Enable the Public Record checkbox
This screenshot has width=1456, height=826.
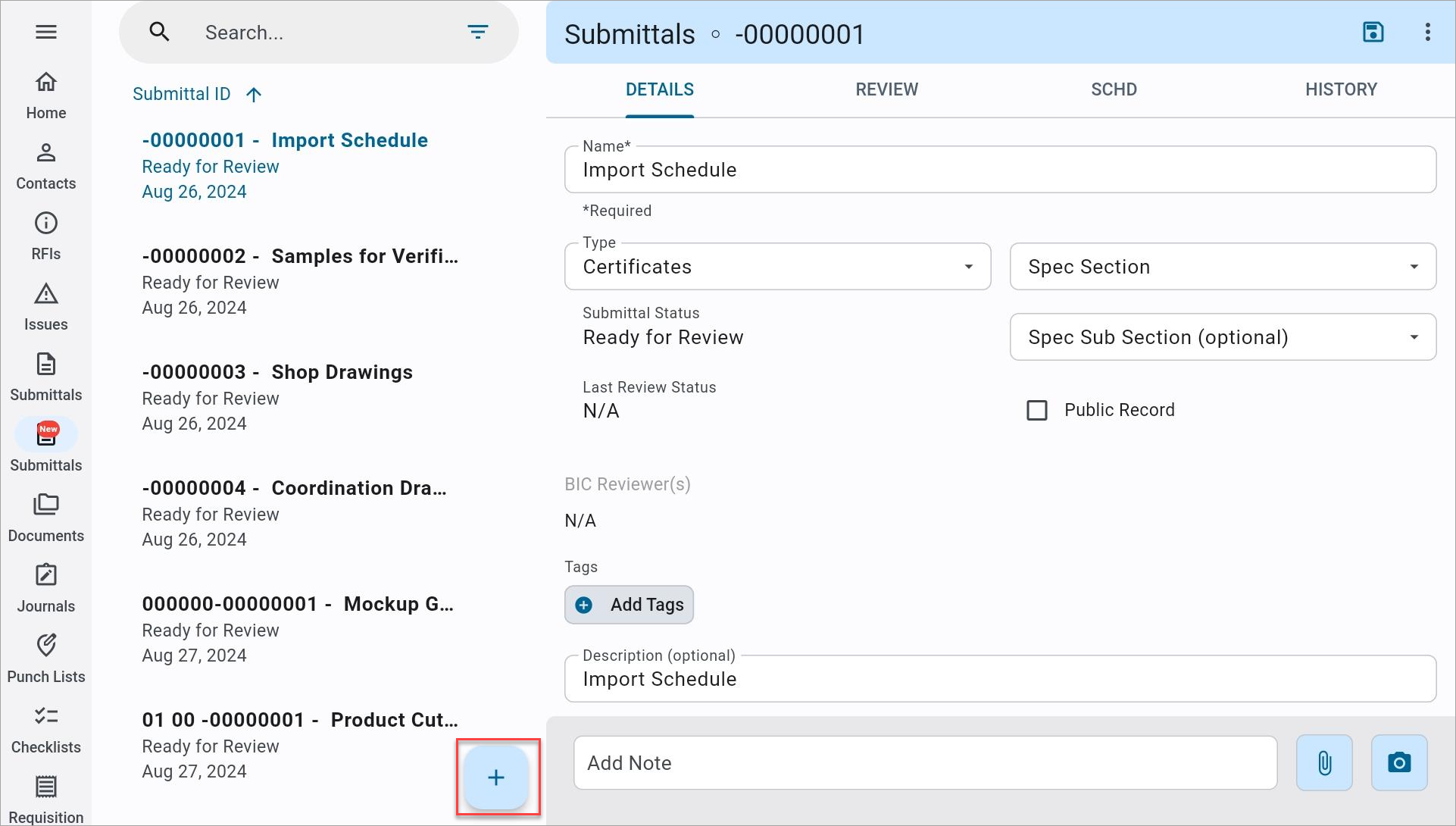pos(1036,409)
